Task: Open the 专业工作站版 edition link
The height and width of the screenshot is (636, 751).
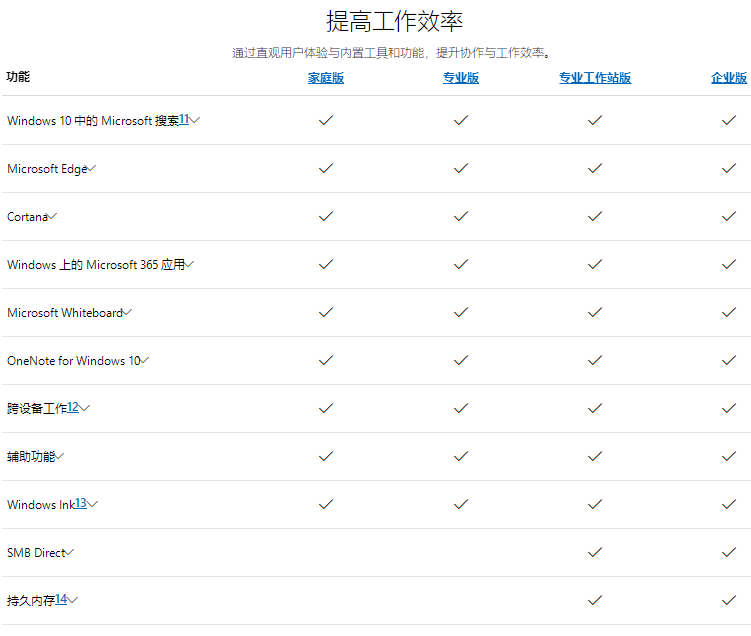Action: (595, 78)
